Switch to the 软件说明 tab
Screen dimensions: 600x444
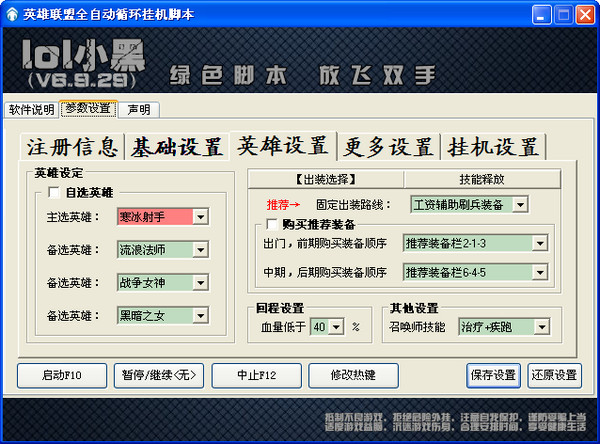(31, 110)
